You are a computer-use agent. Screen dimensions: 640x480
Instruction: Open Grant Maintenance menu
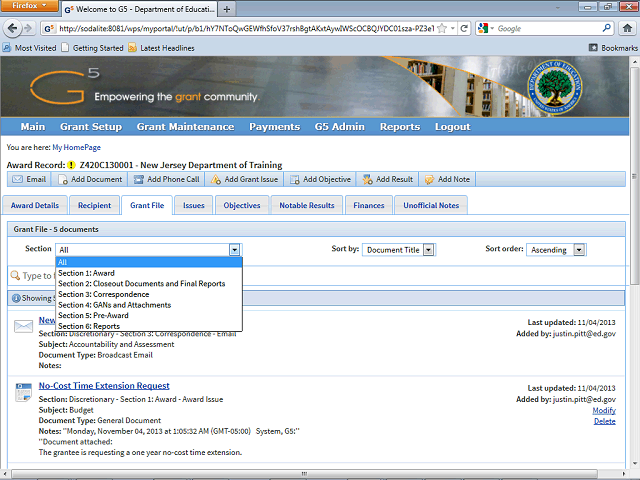point(185,127)
